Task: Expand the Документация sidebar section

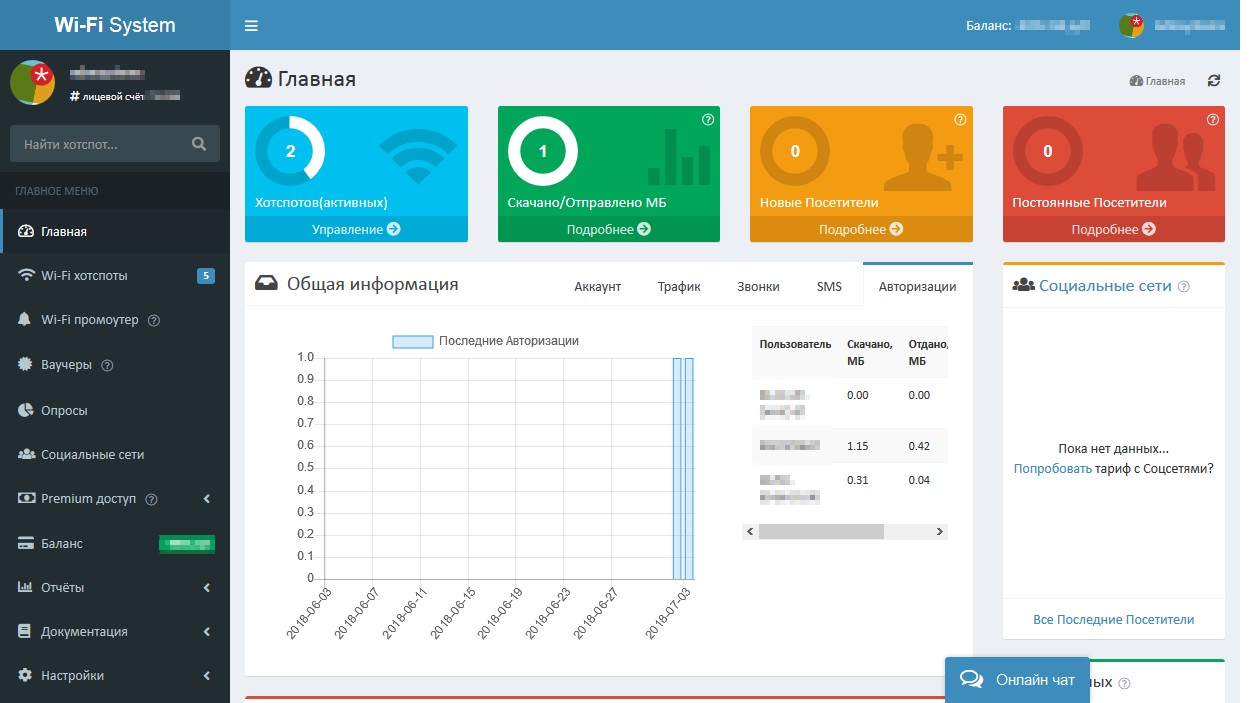Action: tap(115, 631)
